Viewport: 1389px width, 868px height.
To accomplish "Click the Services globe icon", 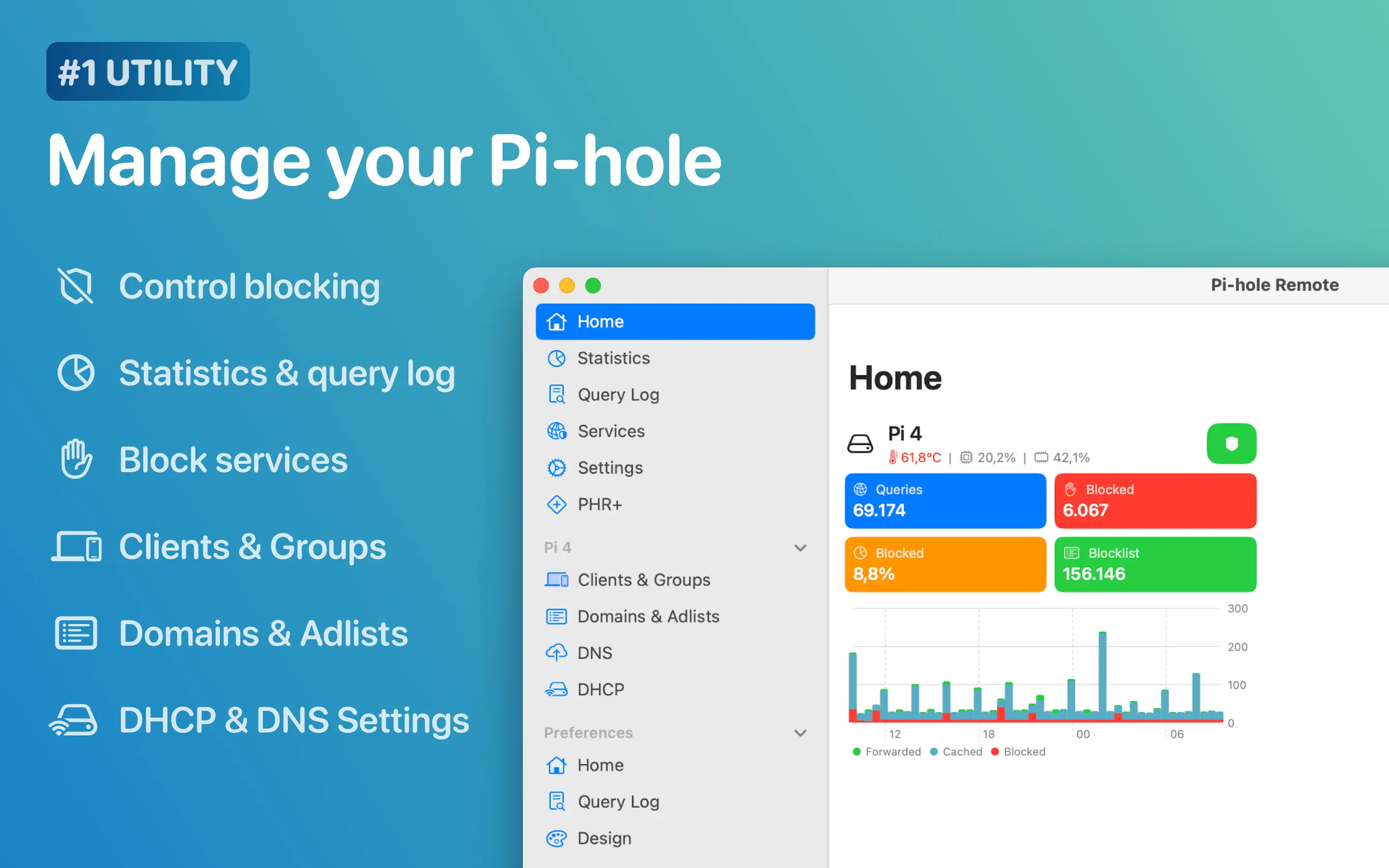I will 556,431.
